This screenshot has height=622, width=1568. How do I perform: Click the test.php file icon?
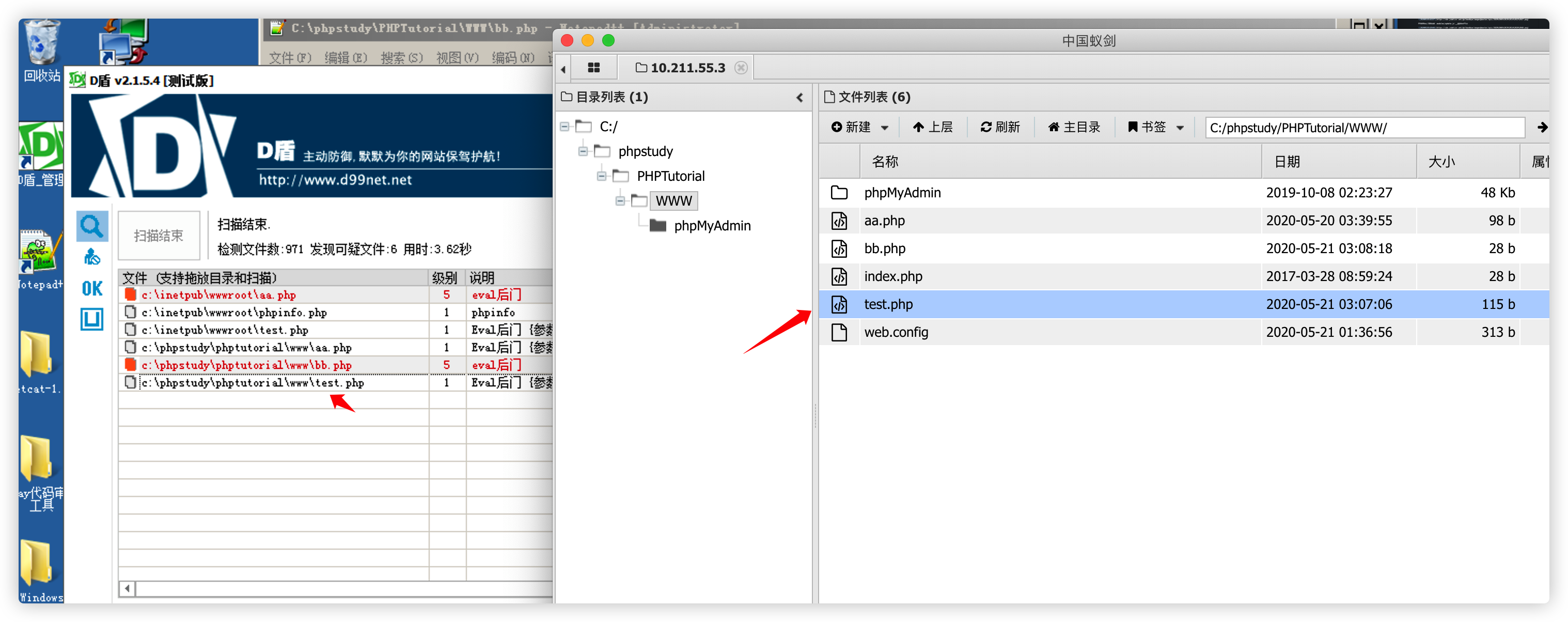point(839,304)
